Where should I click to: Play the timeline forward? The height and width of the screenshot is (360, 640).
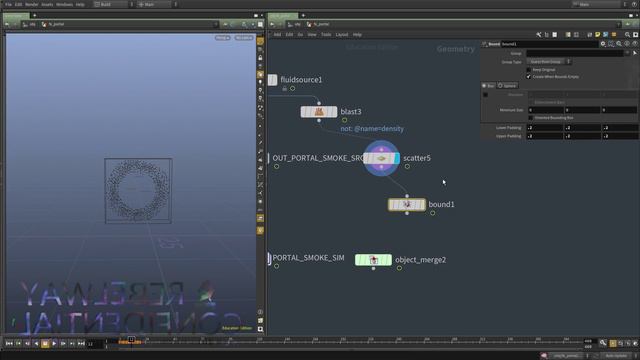pyautogui.click(x=54, y=344)
